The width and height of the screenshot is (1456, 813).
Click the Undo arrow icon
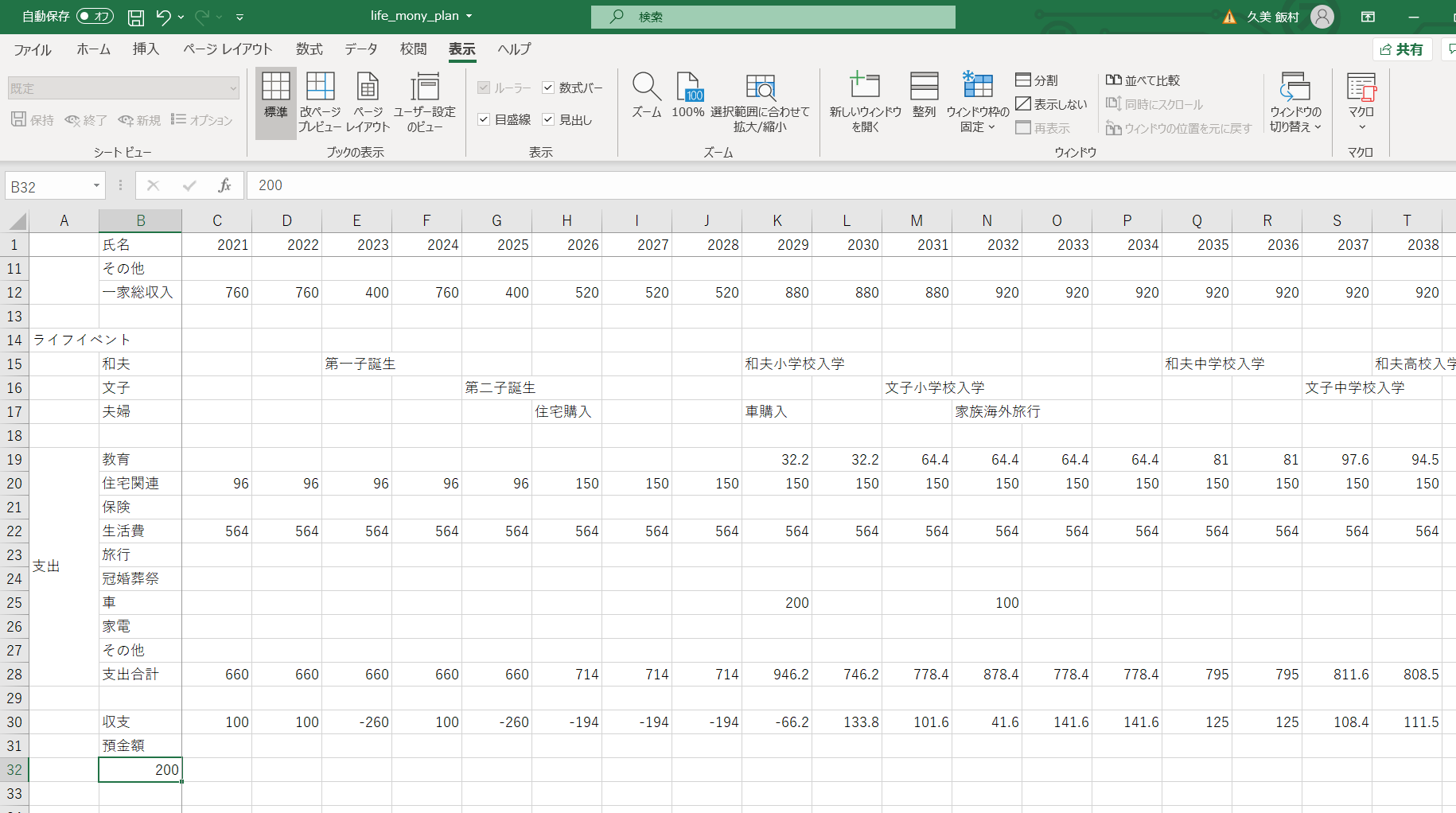point(163,17)
